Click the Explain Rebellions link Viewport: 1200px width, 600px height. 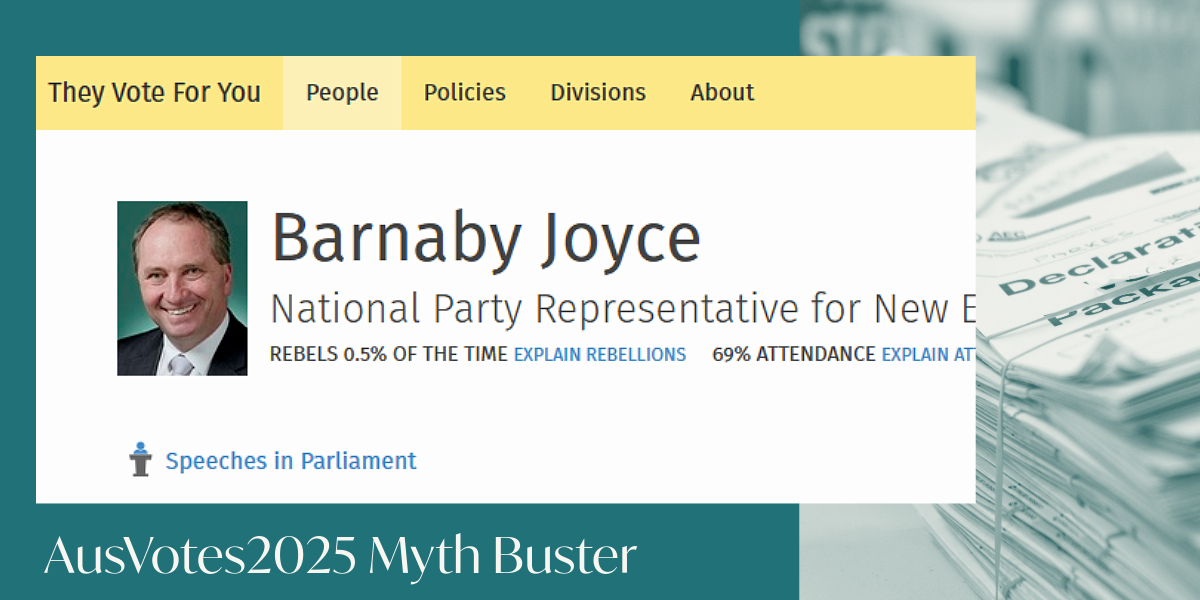[x=600, y=354]
